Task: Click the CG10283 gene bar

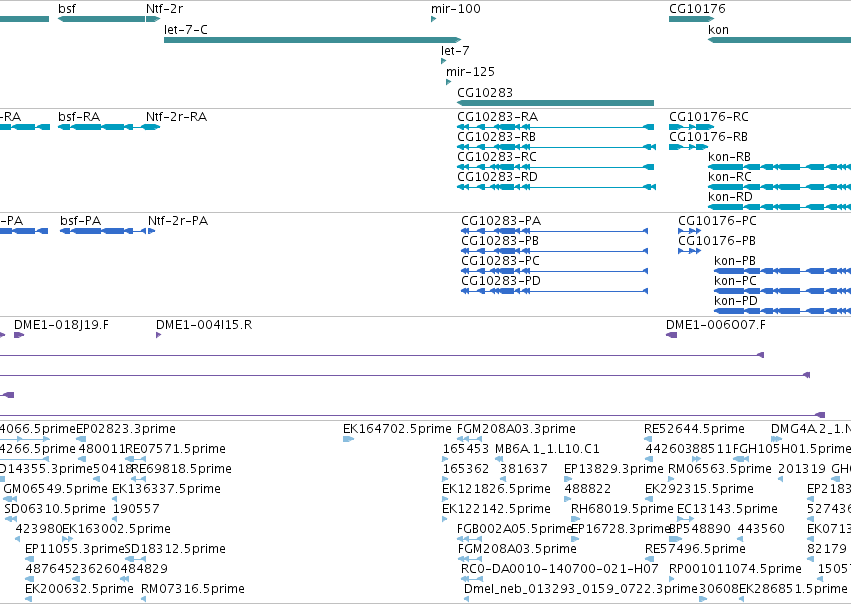Action: 556,103
